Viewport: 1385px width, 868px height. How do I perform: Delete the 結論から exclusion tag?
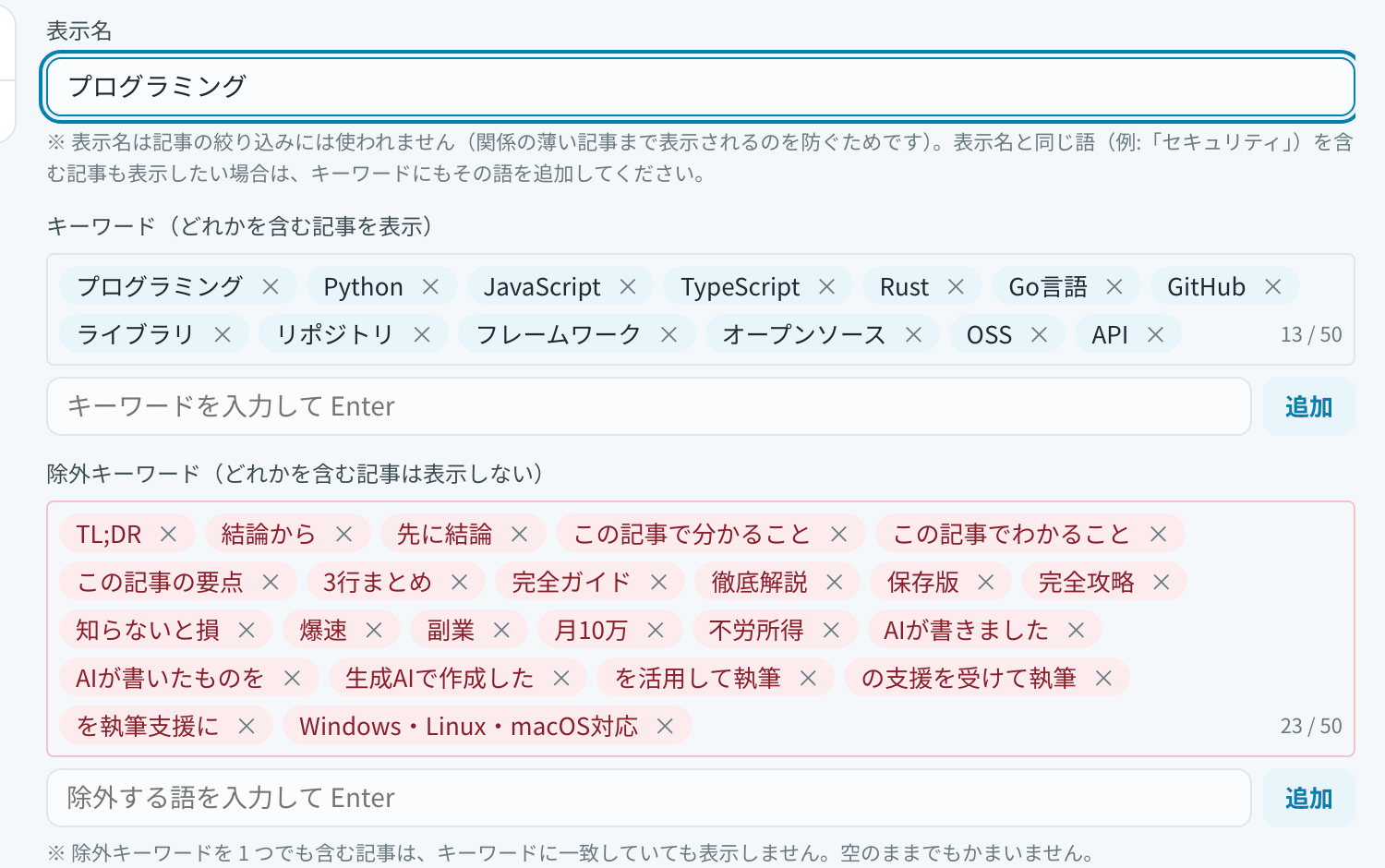click(344, 534)
